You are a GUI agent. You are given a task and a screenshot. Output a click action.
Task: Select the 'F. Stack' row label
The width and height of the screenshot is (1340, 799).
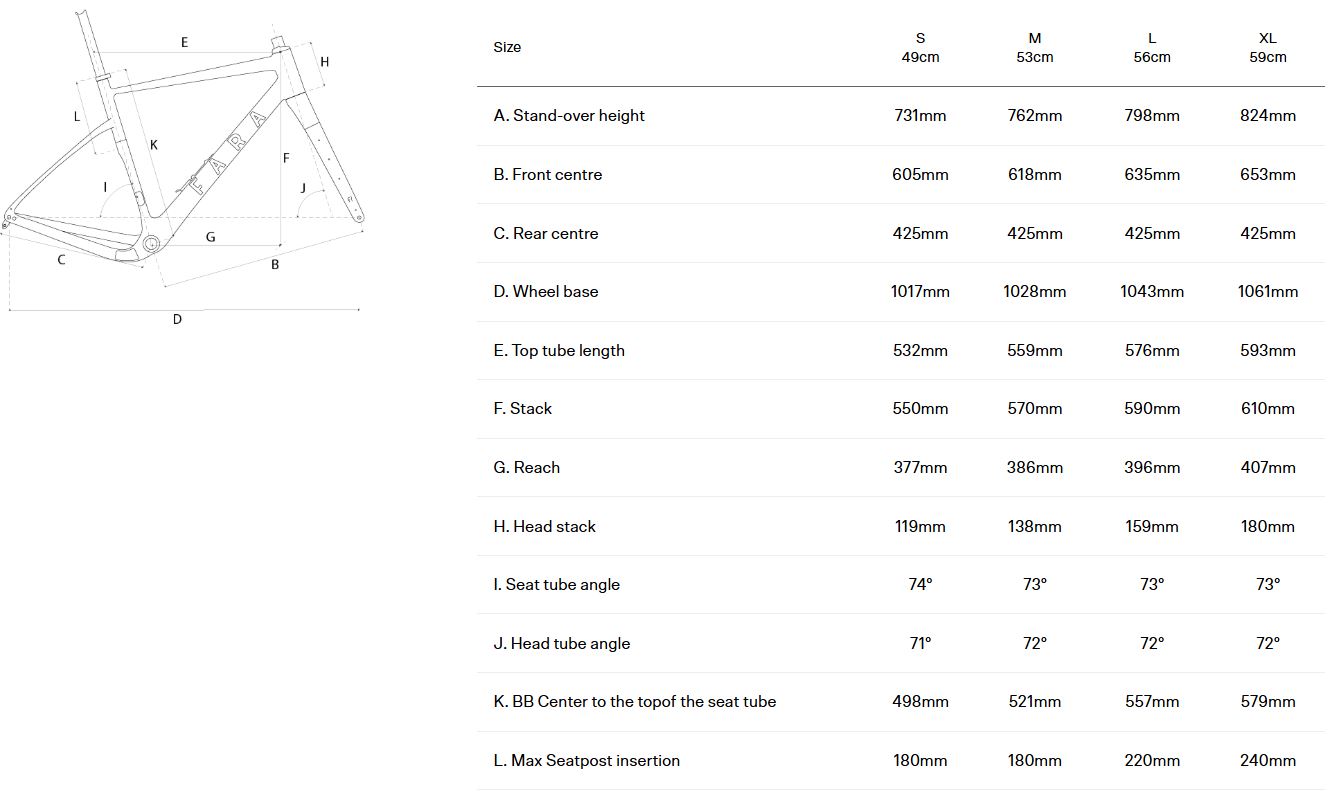(x=522, y=409)
